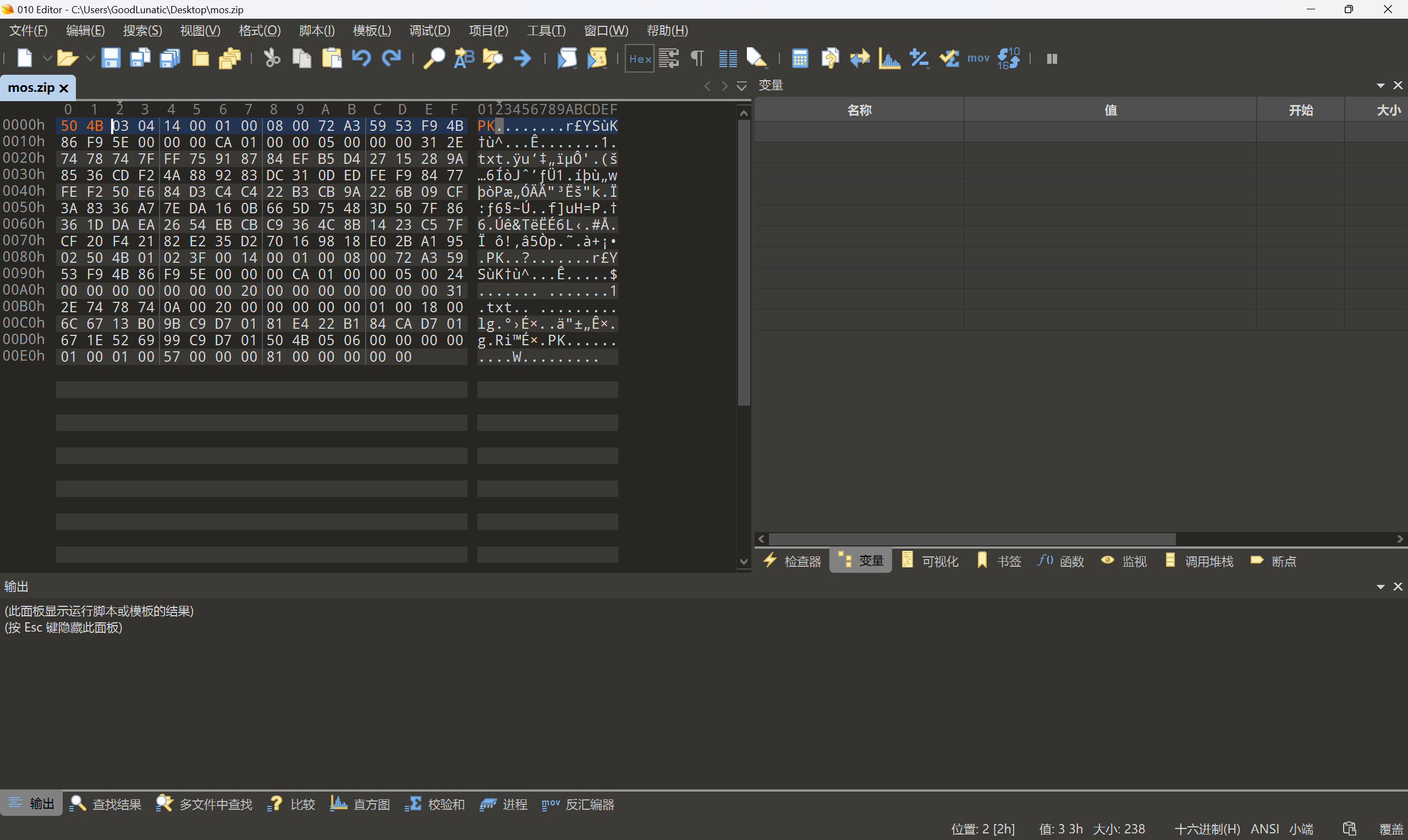The image size is (1408, 840).
Task: Close the 变量 panel
Action: pyautogui.click(x=1398, y=85)
